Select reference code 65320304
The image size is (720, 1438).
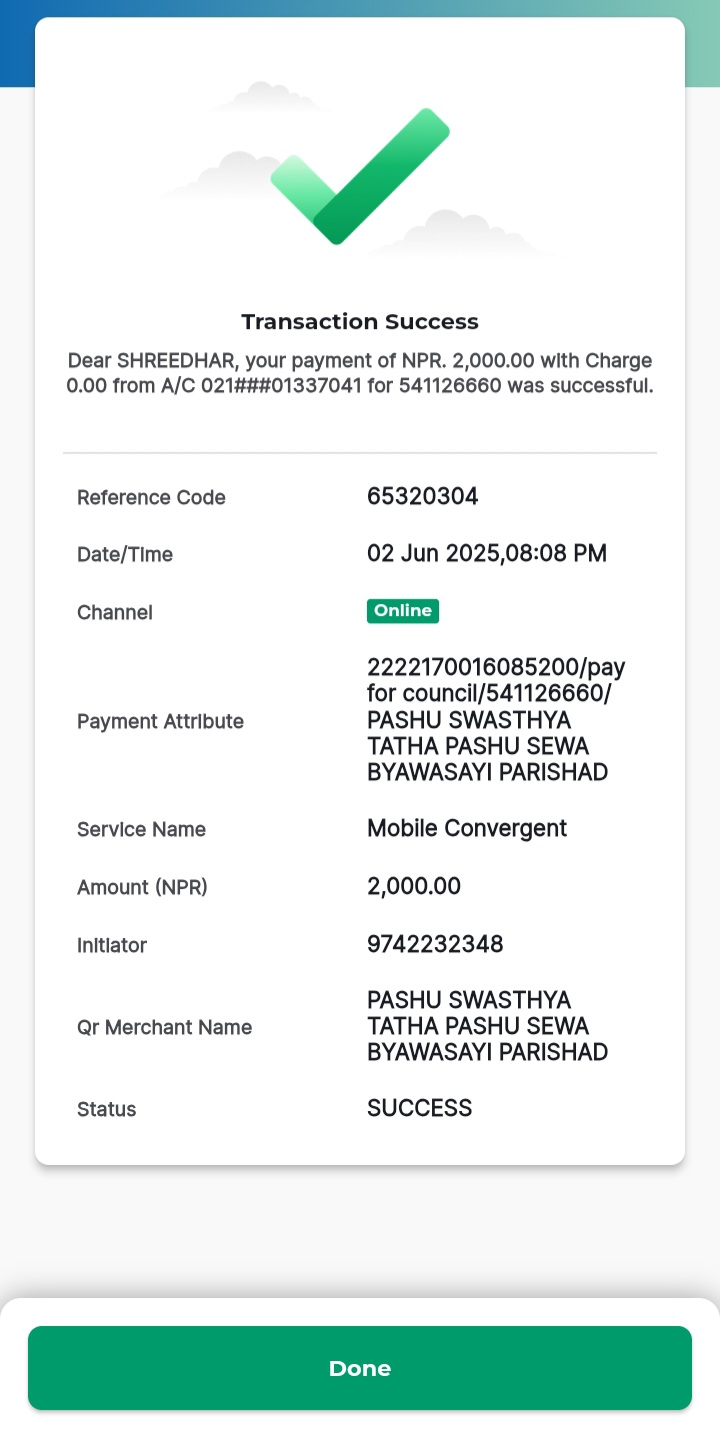(422, 496)
